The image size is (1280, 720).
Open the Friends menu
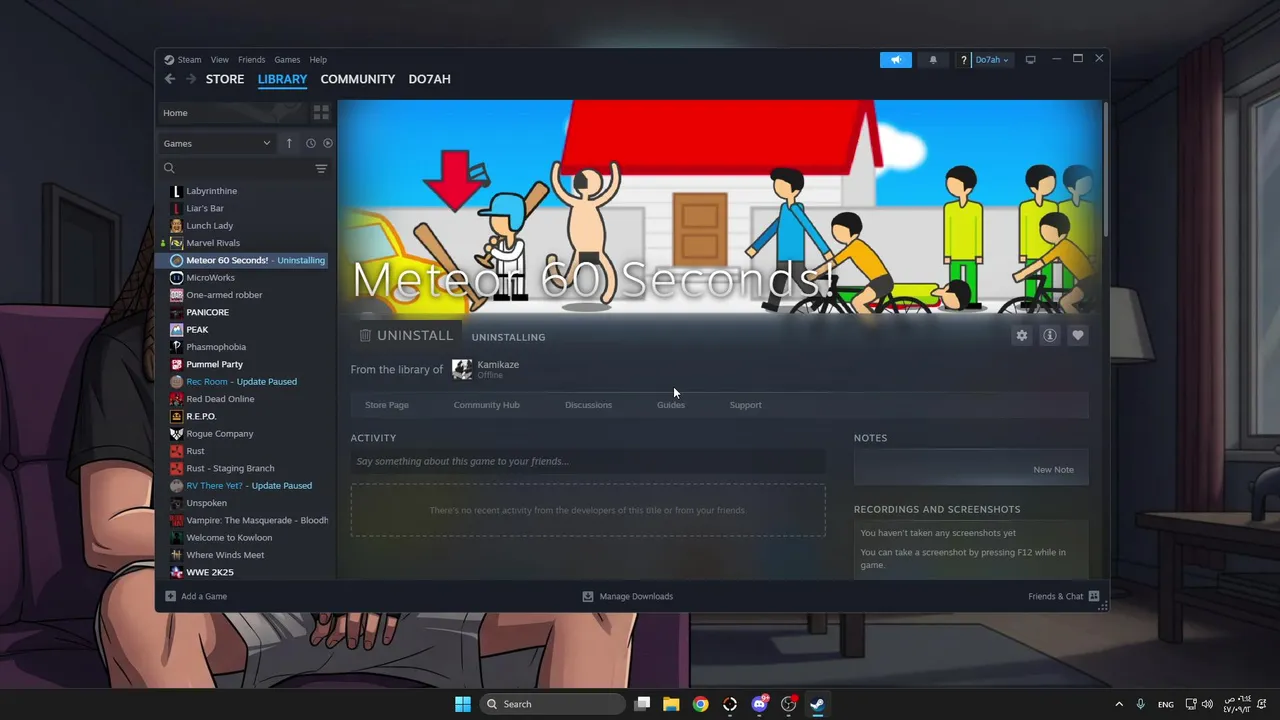tap(251, 60)
